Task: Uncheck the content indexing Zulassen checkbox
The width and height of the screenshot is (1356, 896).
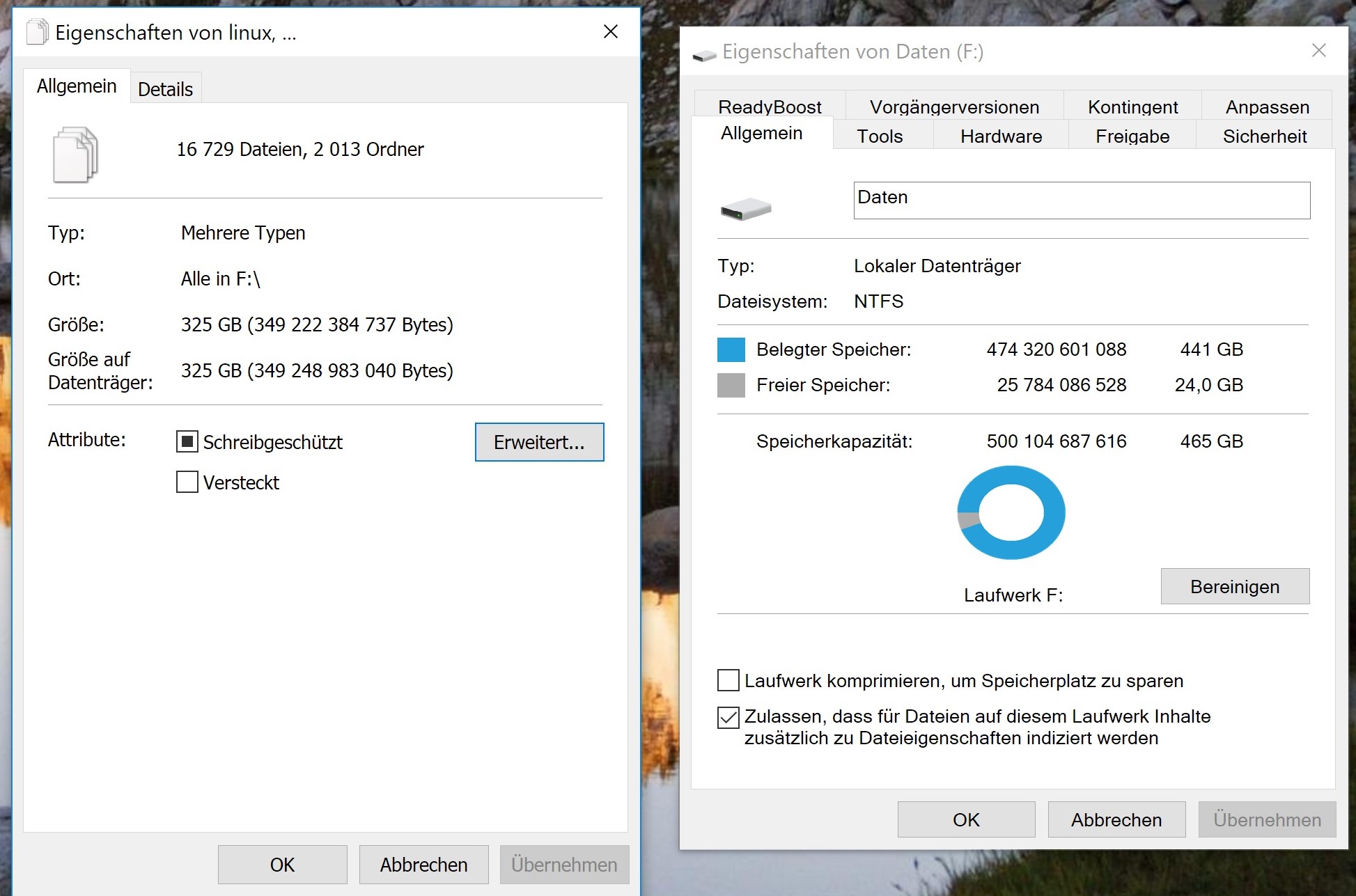Action: tap(728, 717)
